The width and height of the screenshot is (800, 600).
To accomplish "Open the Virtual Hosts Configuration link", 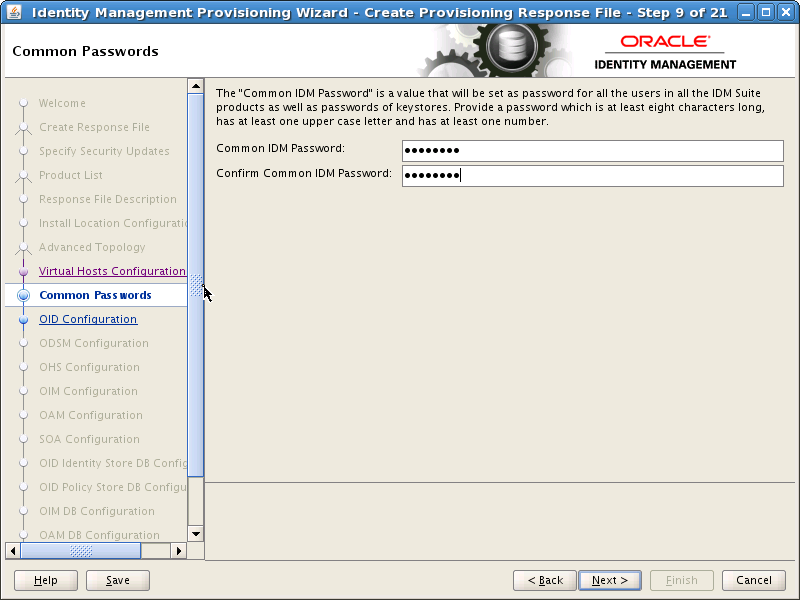I will coord(112,271).
